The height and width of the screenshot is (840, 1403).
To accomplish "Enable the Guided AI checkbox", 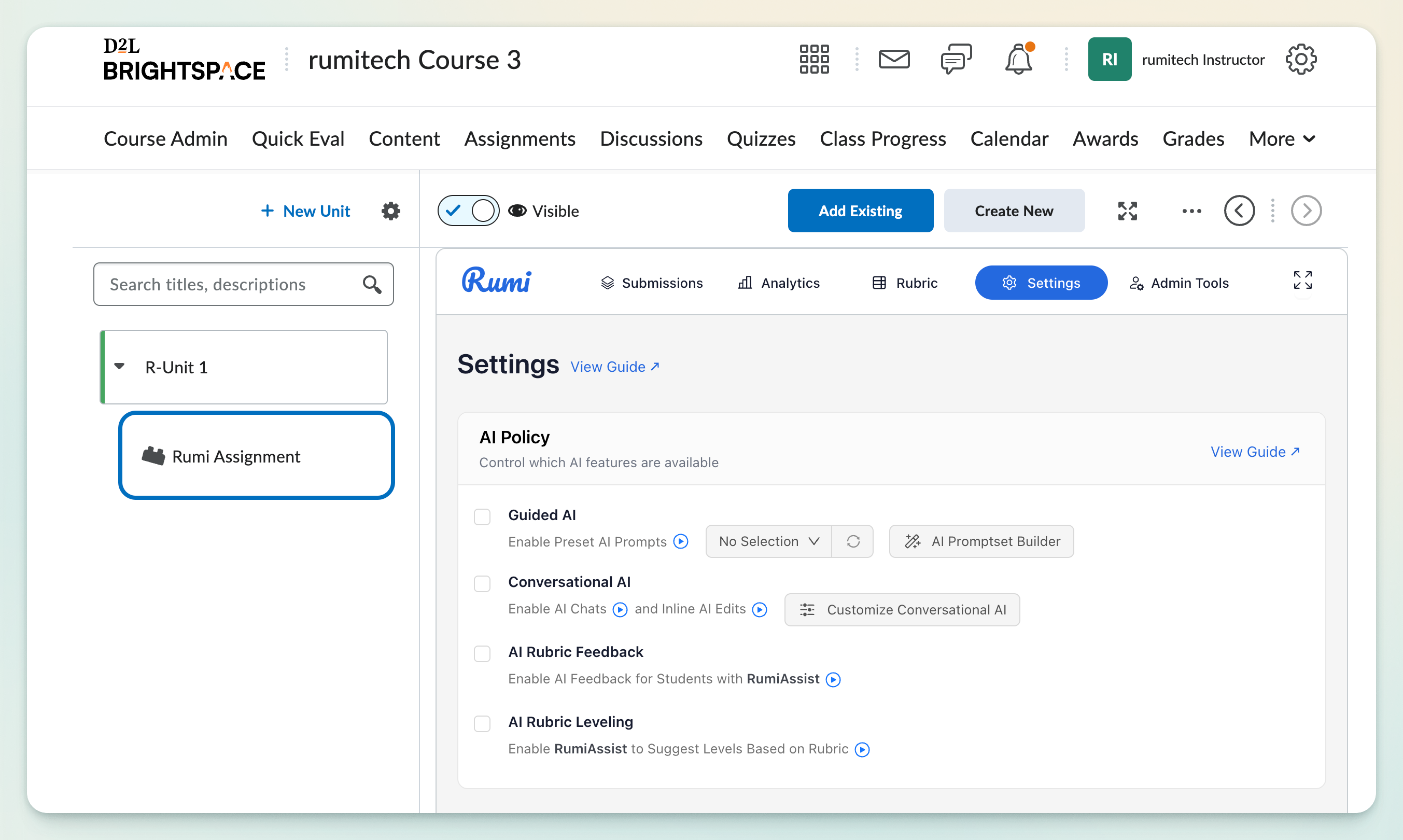I will click(x=482, y=516).
